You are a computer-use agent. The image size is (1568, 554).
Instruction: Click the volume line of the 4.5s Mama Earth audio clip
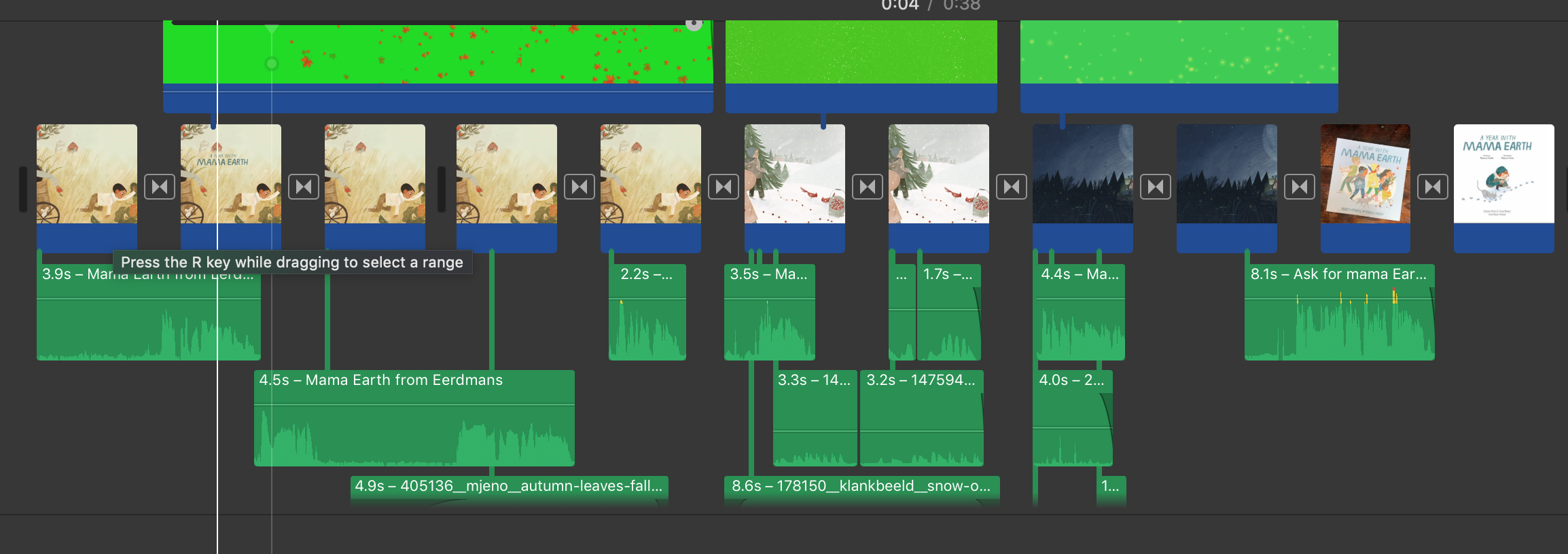pos(414,405)
